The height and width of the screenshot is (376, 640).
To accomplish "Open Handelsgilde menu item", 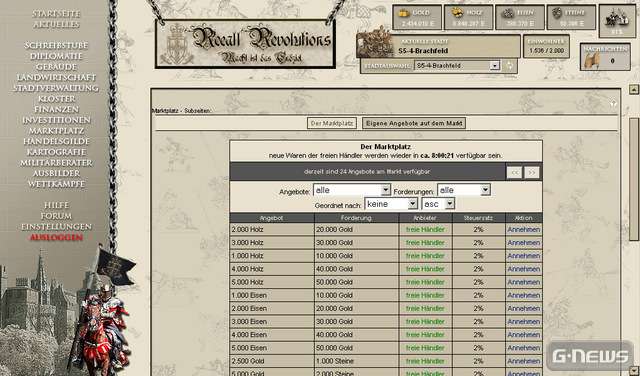I will click(x=56, y=141).
